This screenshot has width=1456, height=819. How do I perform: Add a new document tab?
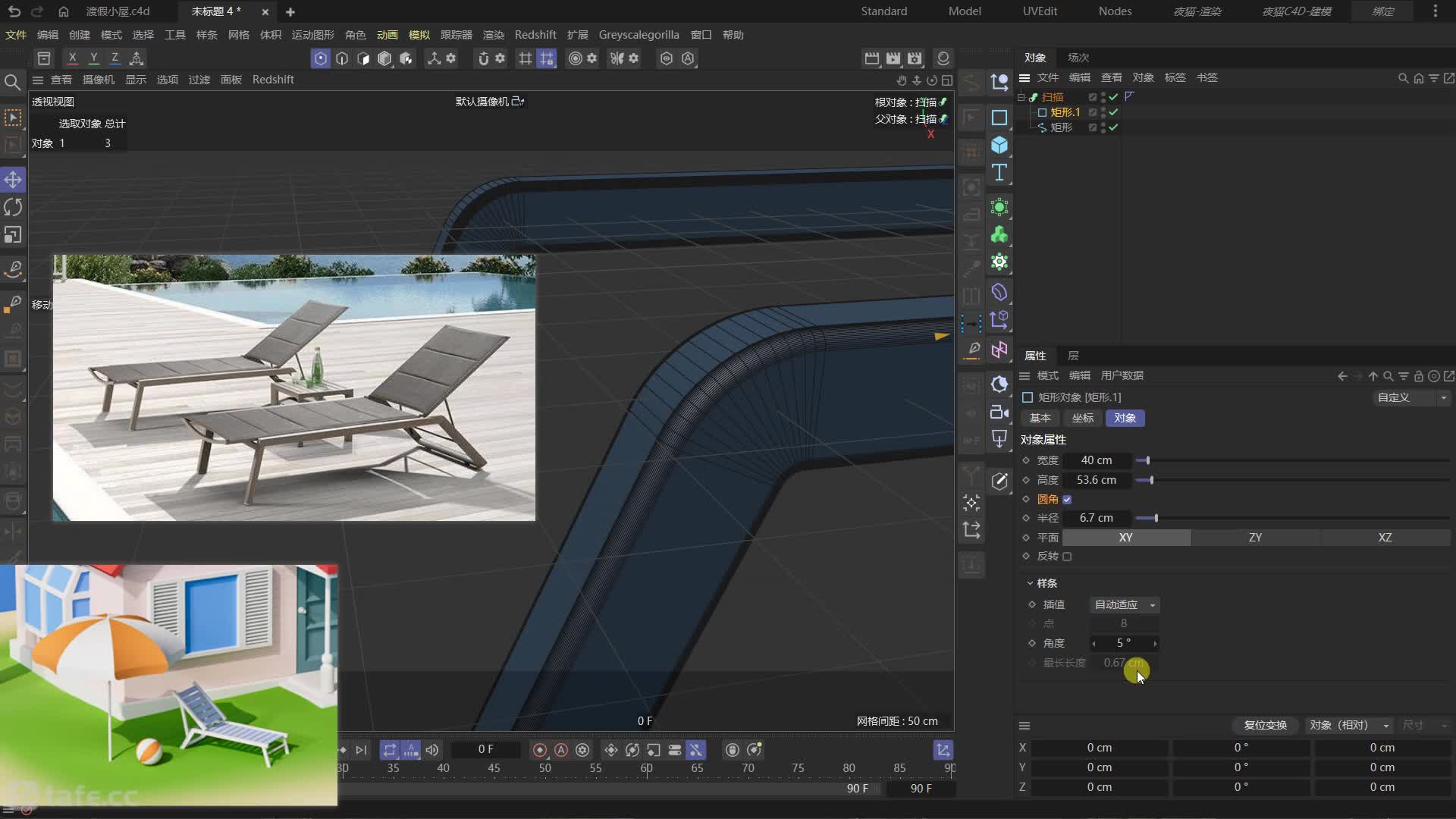pos(290,11)
